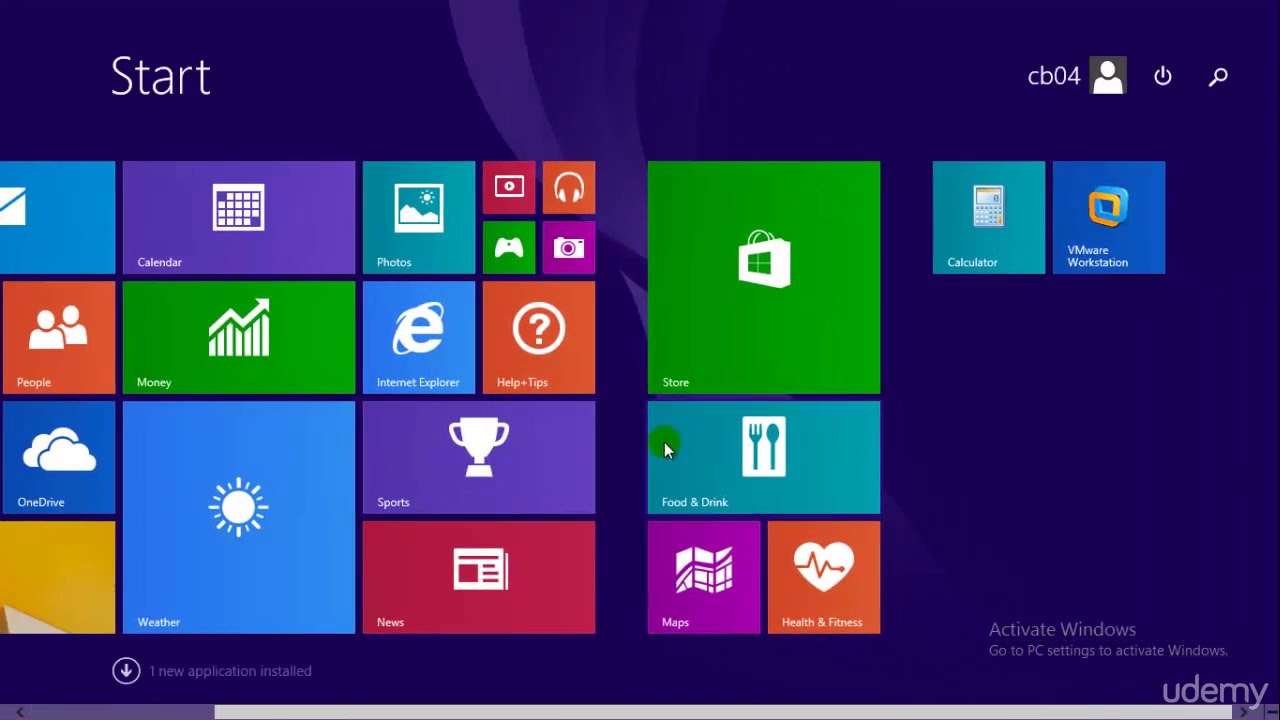Open the OneDrive tile
The height and width of the screenshot is (720, 1280).
58,457
